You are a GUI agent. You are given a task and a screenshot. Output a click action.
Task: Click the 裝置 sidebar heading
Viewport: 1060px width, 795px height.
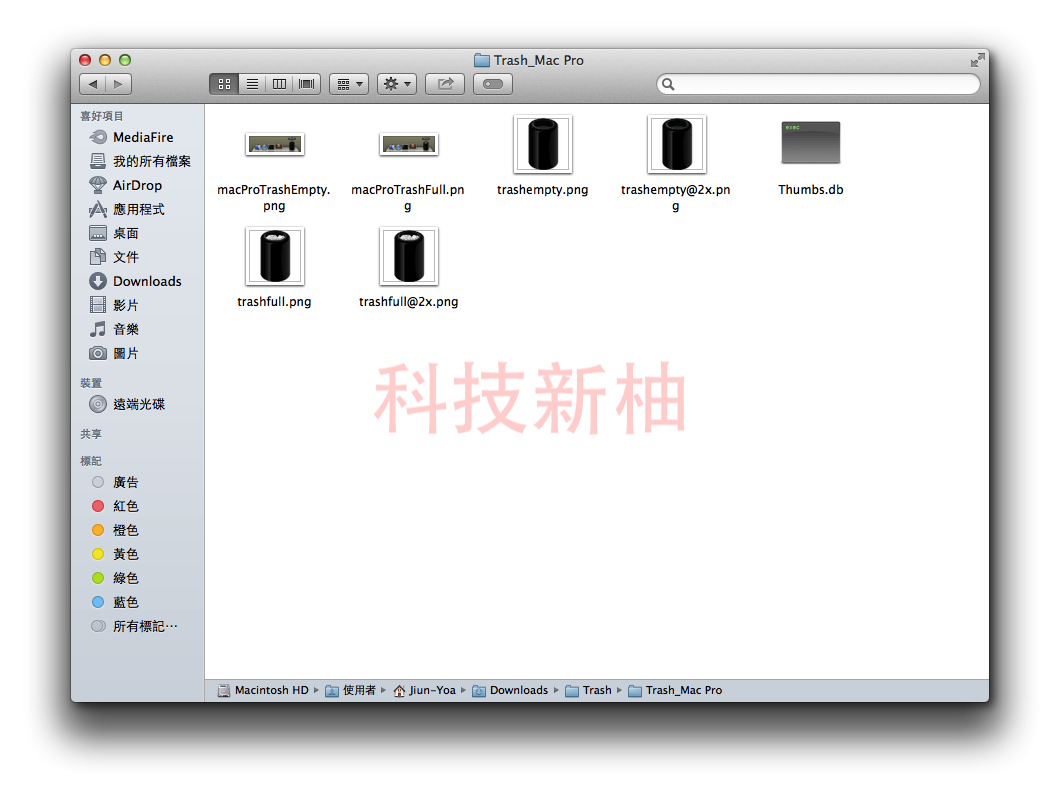[x=91, y=383]
